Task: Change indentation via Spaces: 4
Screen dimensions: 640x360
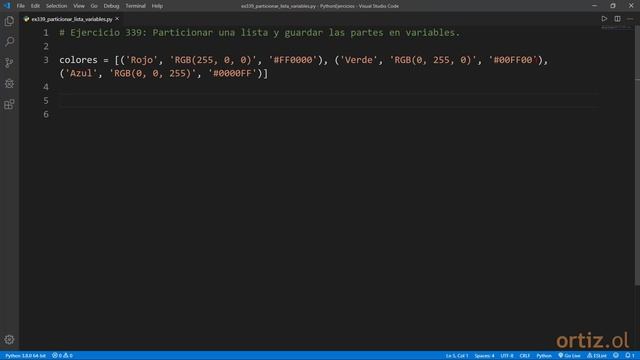Action: pos(484,356)
